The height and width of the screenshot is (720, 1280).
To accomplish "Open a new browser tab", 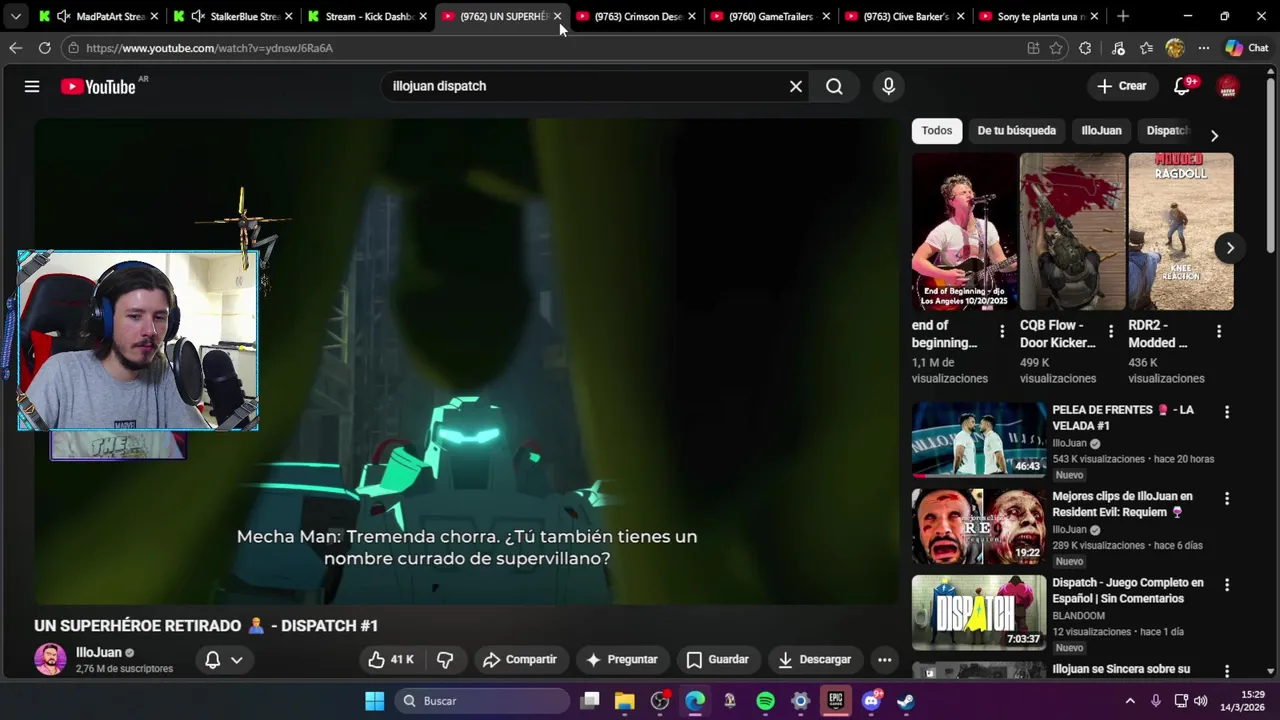I will [1123, 16].
